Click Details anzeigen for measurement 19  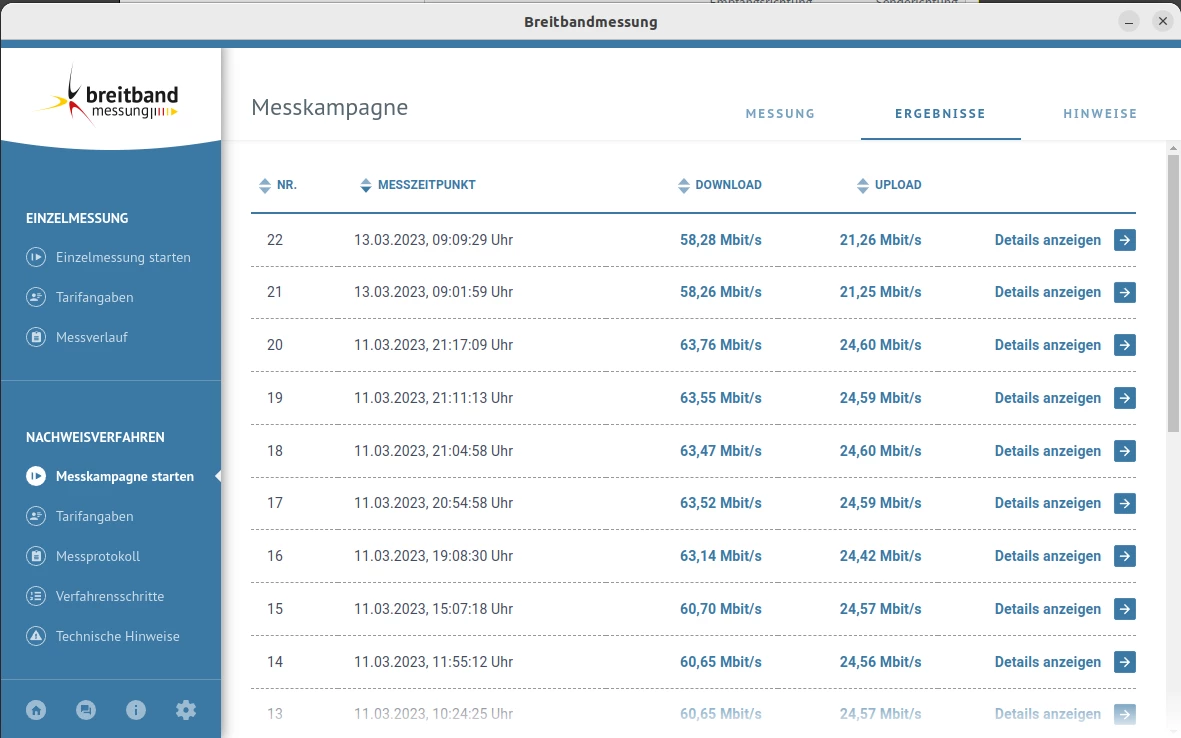point(1048,398)
